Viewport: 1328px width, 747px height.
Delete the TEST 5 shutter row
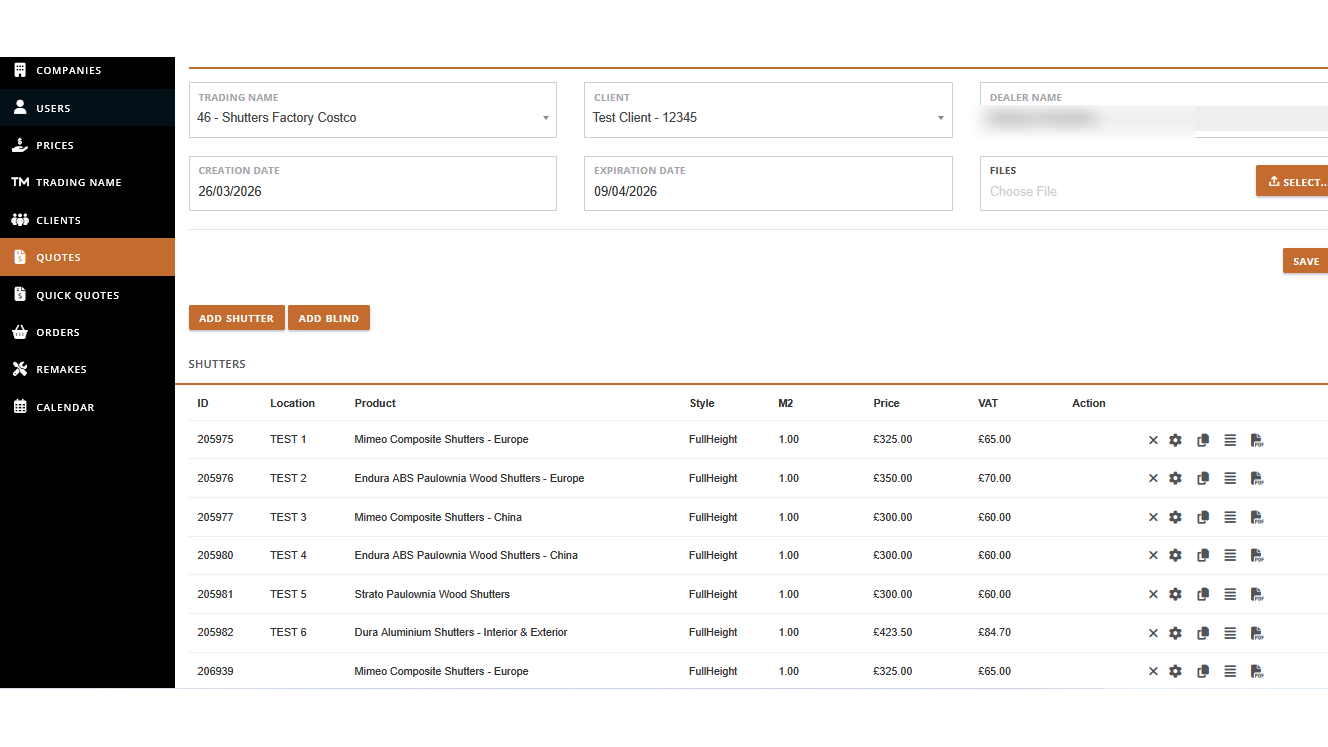click(1153, 595)
